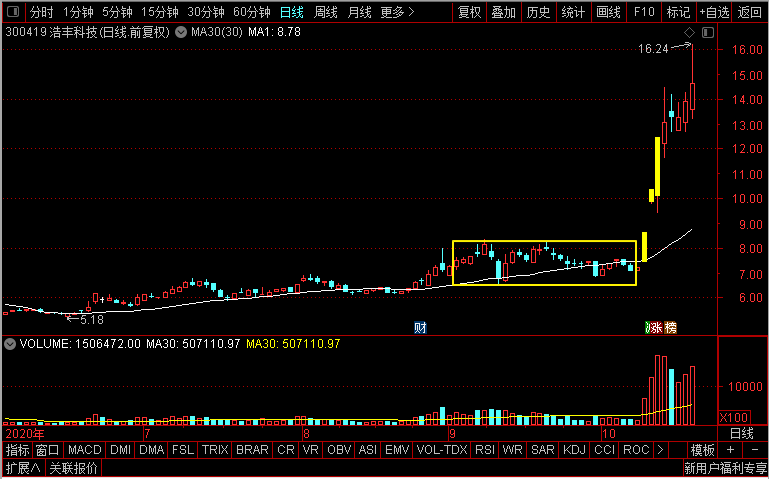770x479 pixels.
Task: Toggle 标记 markers on the chart
Action: tap(678, 13)
